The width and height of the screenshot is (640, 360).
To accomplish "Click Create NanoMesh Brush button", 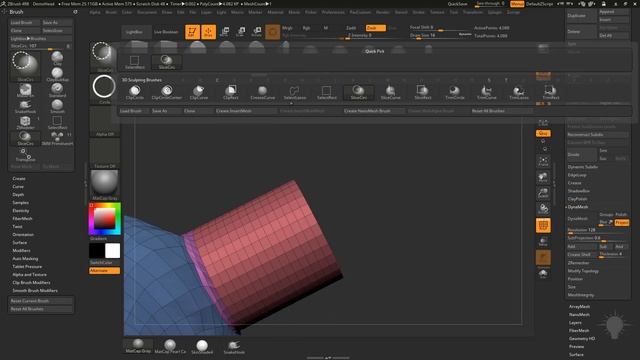I will click(x=374, y=111).
